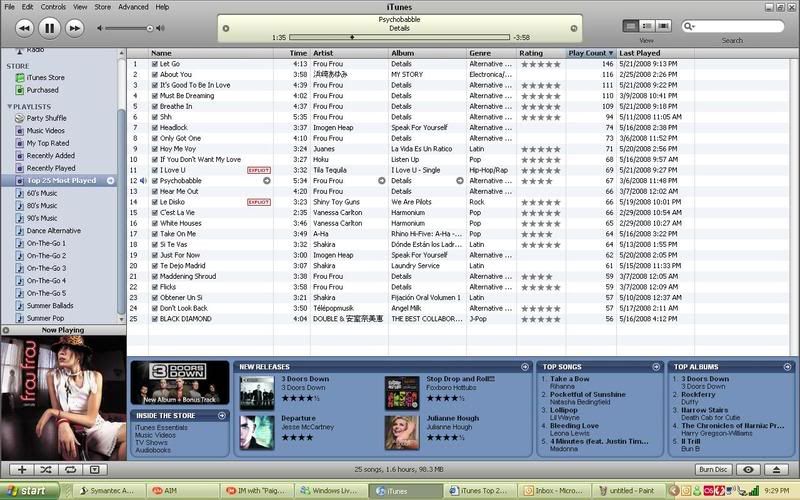Open the Store menu
Viewport: 800px width, 500px height.
(x=103, y=7)
